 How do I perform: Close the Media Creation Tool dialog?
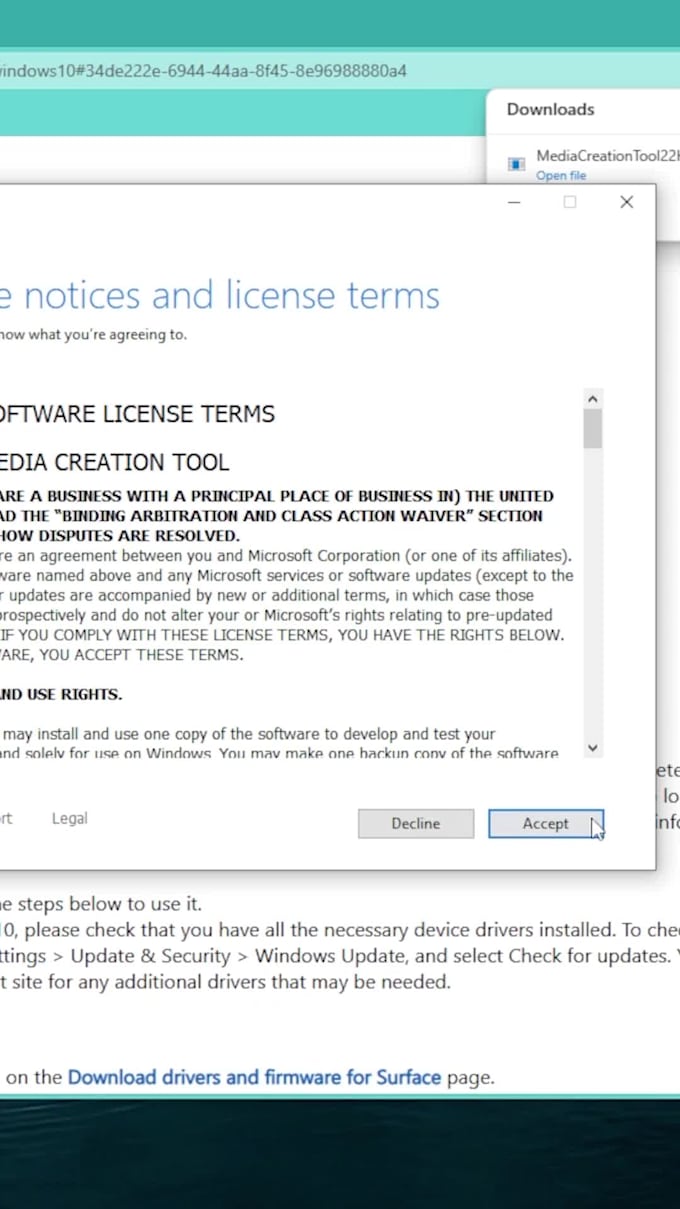tap(627, 202)
